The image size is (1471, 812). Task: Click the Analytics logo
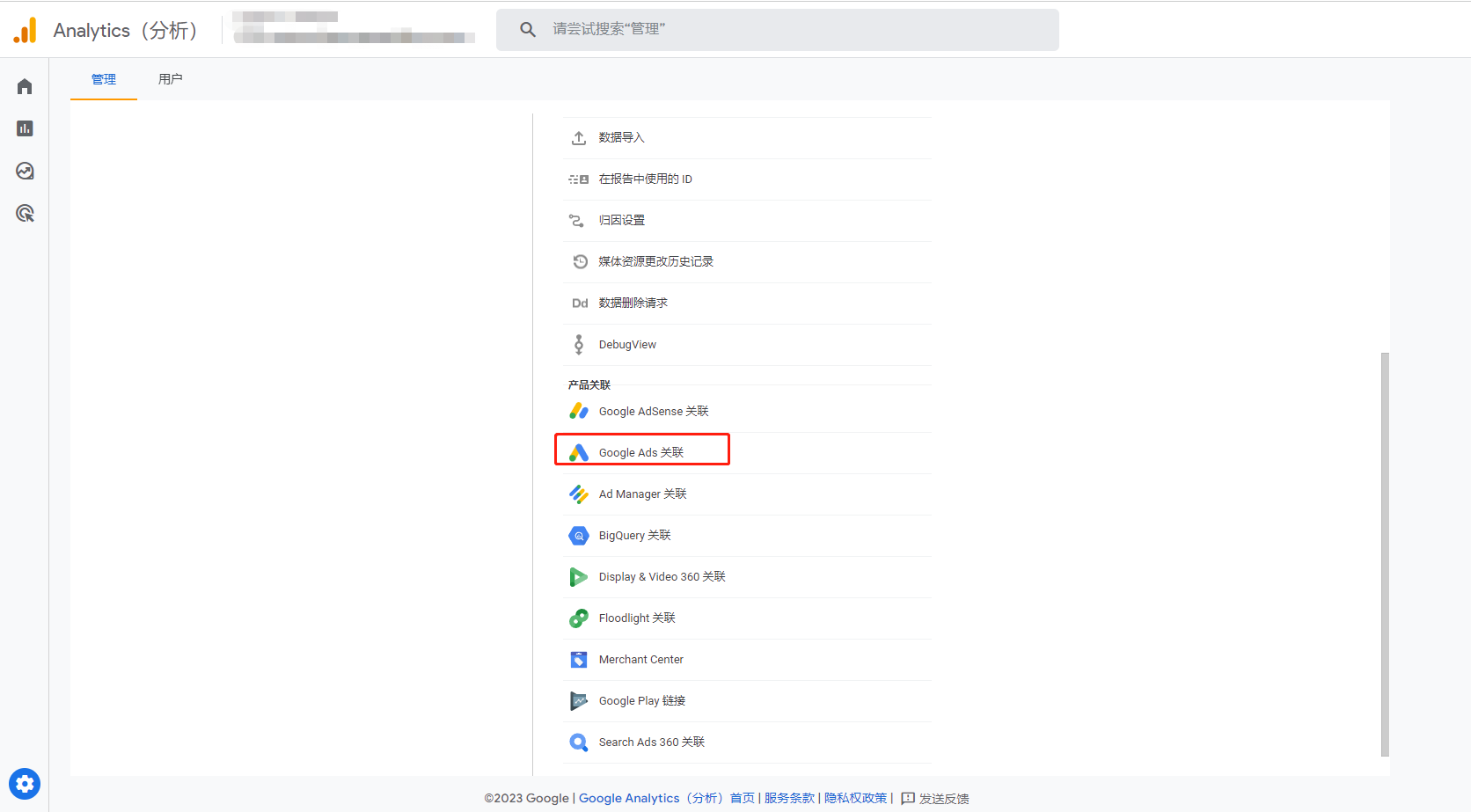[26, 30]
